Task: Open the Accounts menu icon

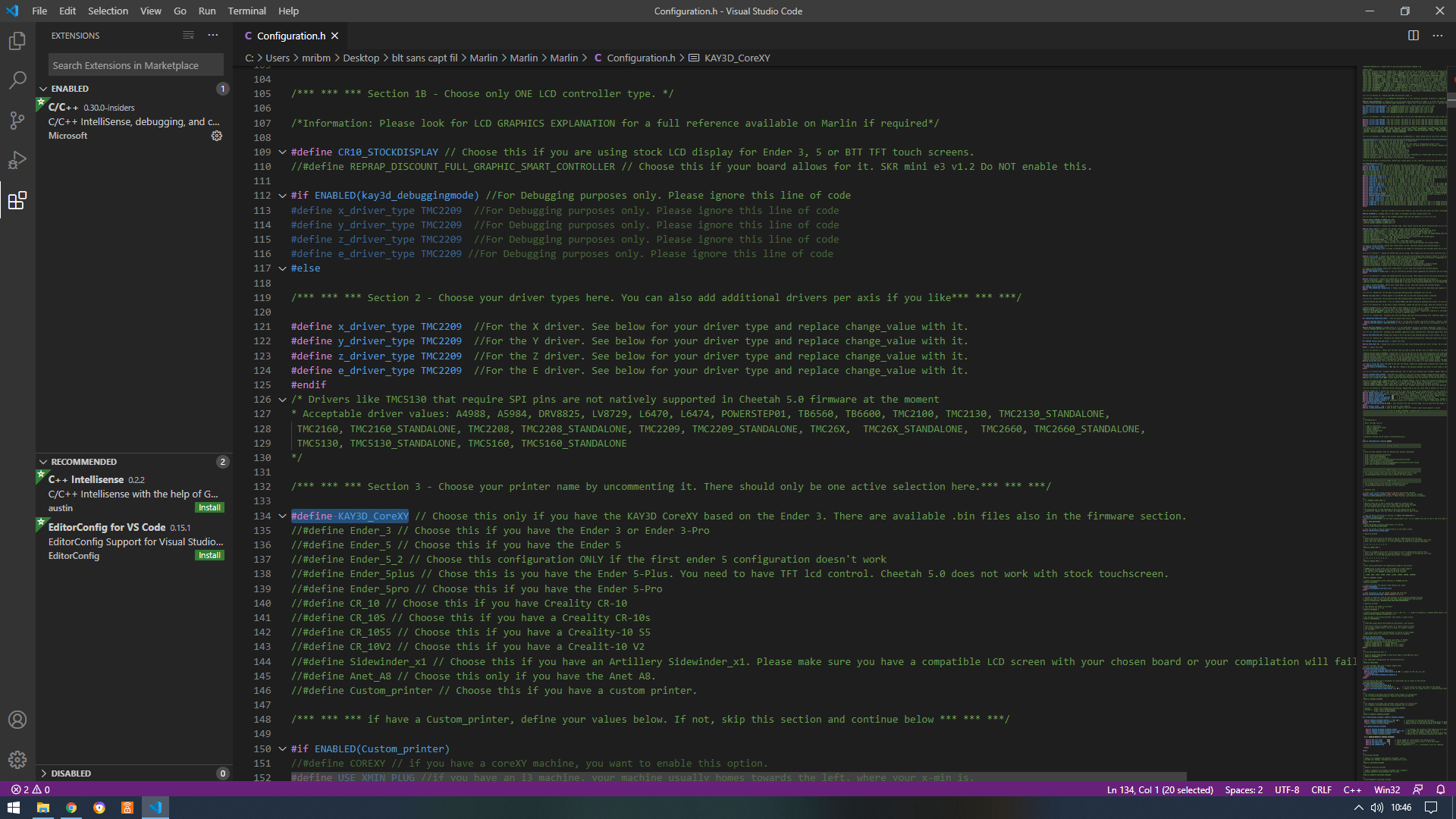Action: [17, 720]
